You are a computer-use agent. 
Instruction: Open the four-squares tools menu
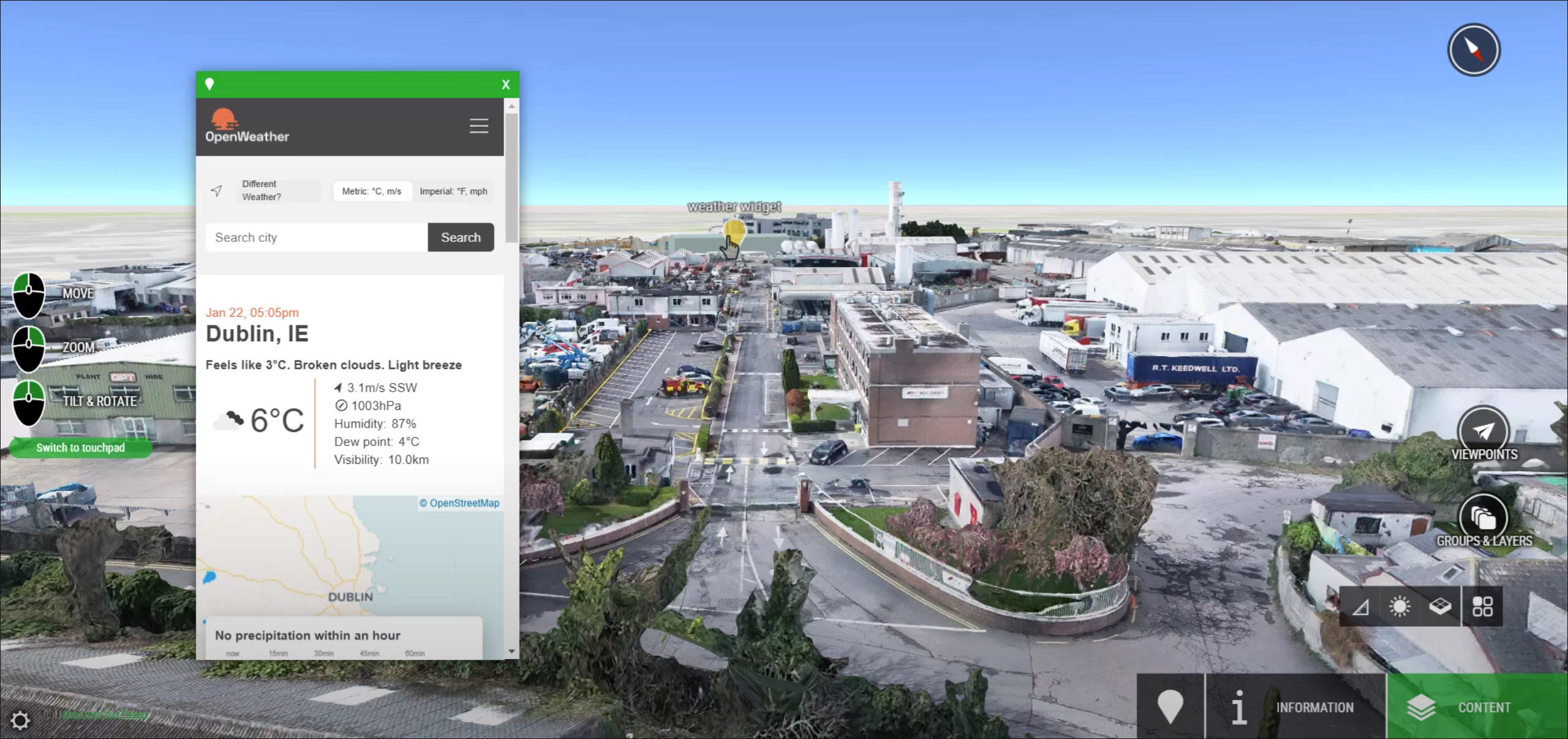coord(1482,607)
